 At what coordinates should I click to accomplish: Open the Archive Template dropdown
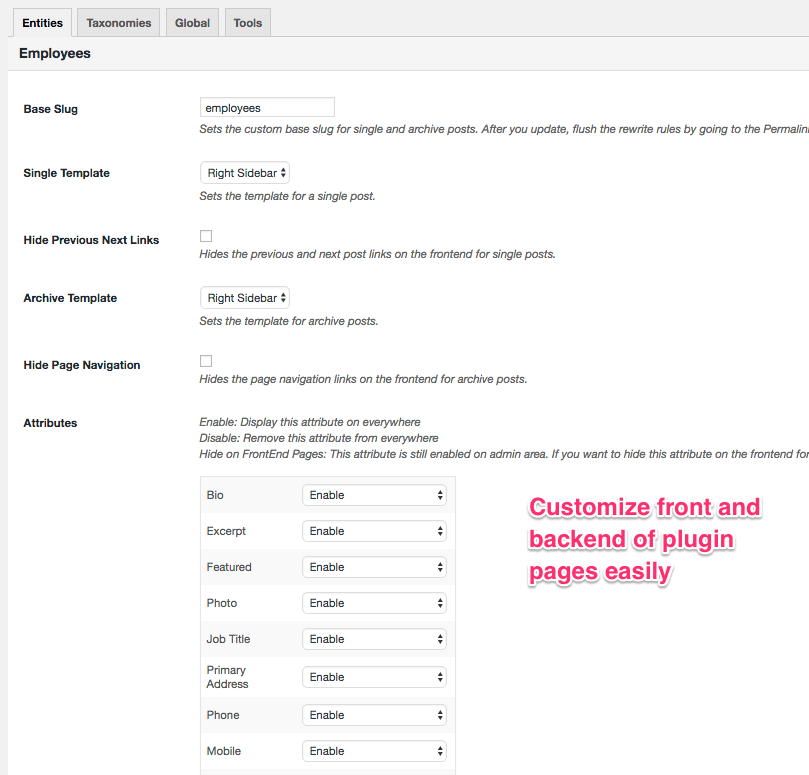[x=245, y=298]
